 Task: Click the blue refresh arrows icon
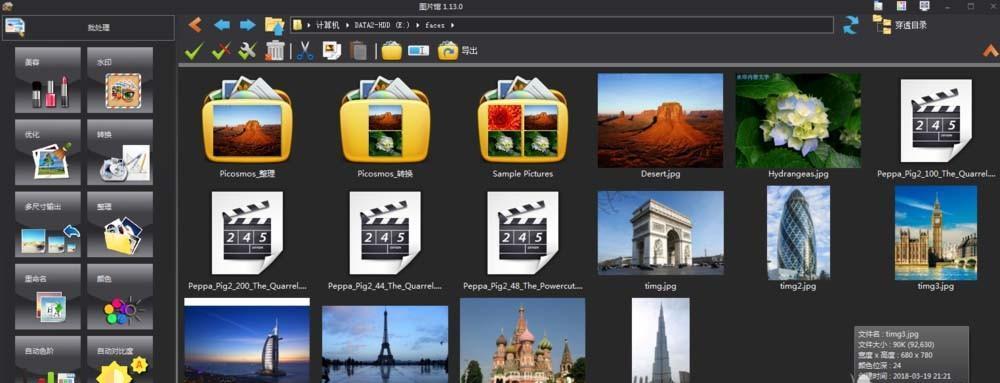click(x=851, y=25)
